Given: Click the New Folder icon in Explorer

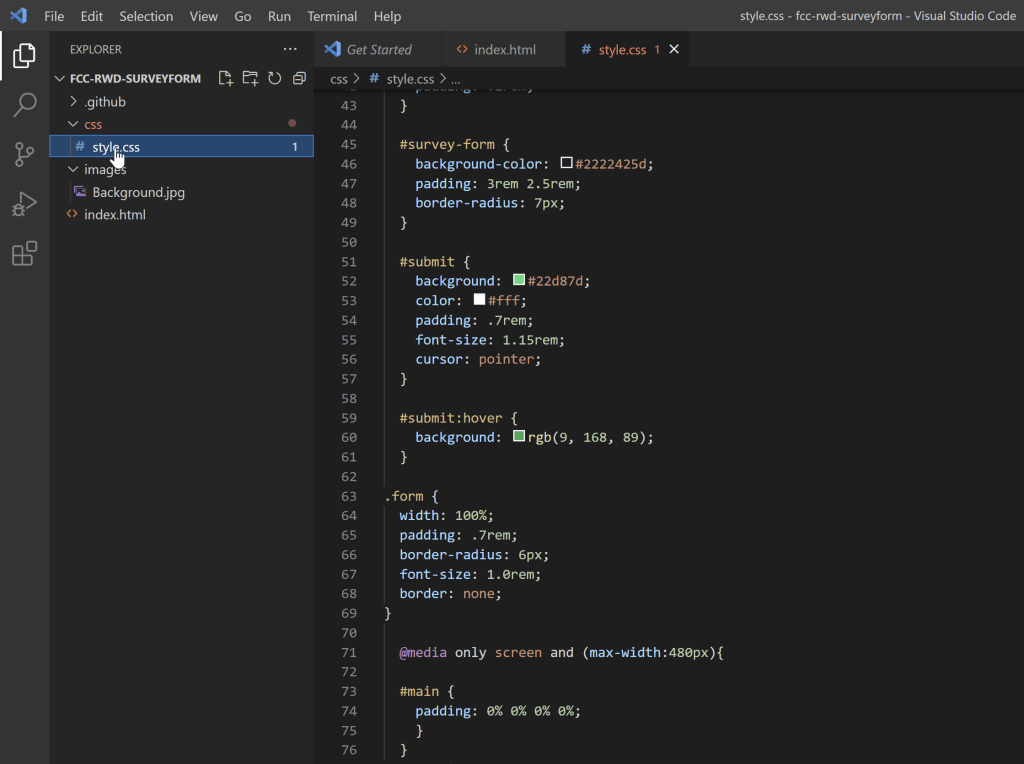Looking at the screenshot, I should (x=250, y=78).
